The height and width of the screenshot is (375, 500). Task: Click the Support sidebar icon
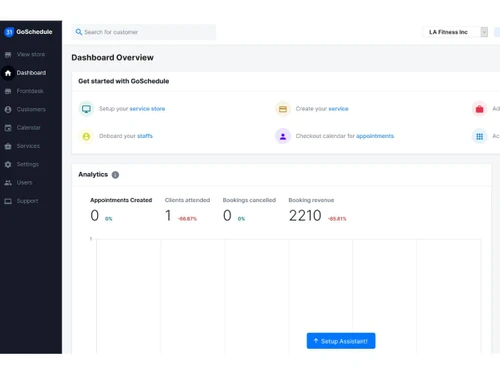click(8, 201)
